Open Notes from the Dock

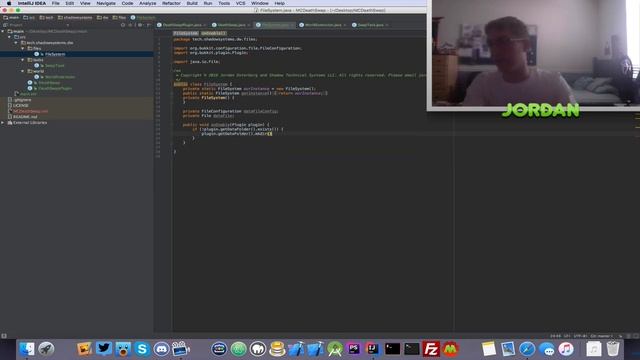click(x=489, y=349)
